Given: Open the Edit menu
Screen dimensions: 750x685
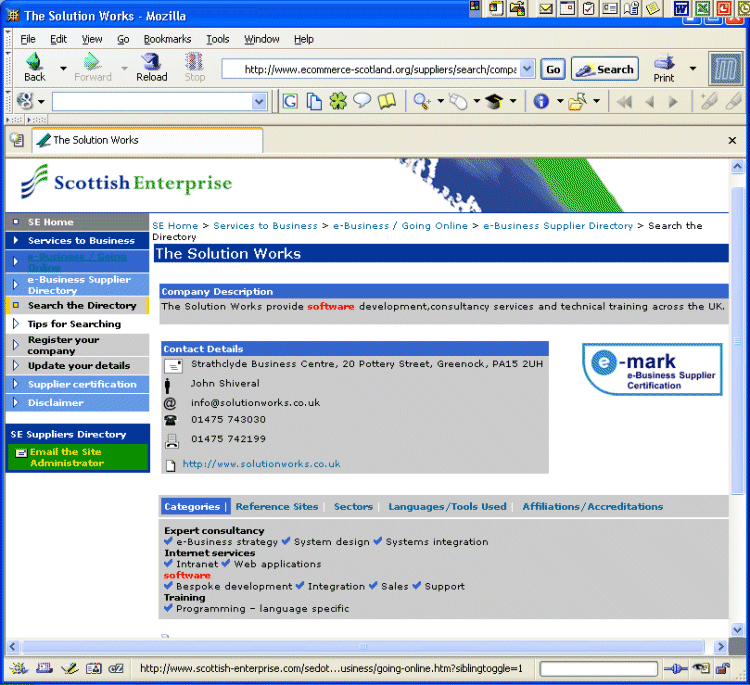Looking at the screenshot, I should [58, 39].
